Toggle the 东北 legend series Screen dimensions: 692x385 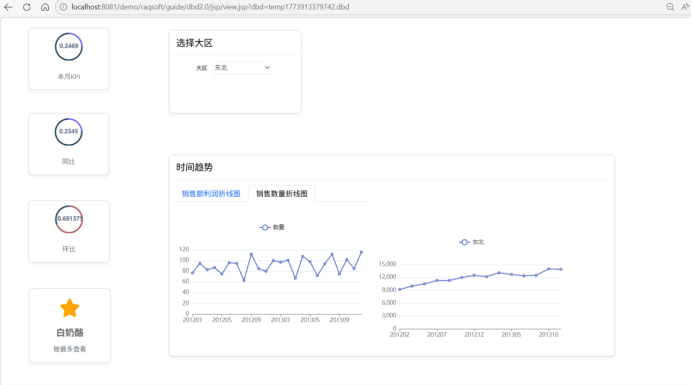click(472, 242)
